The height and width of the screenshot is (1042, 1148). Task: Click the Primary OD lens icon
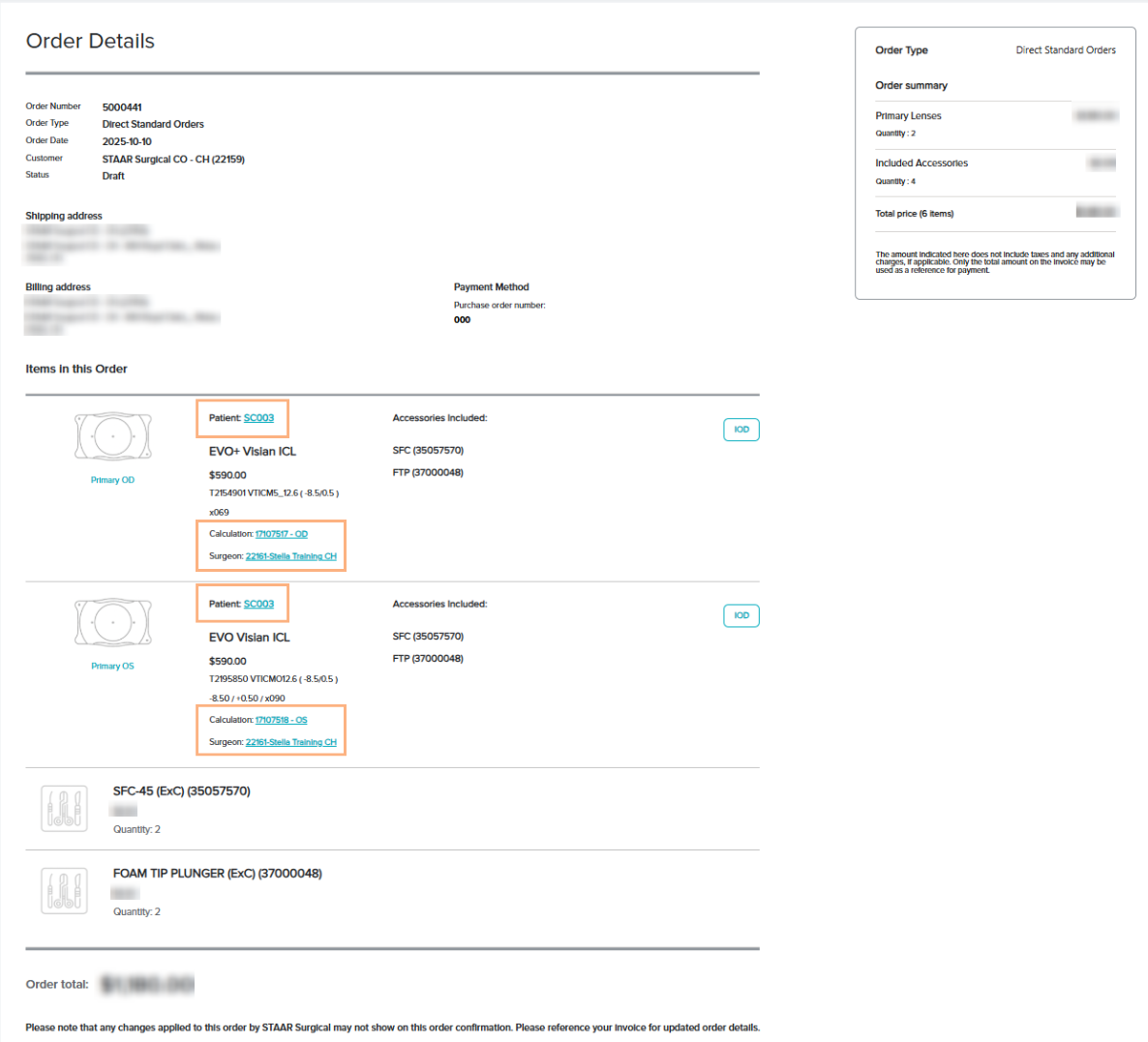point(113,437)
